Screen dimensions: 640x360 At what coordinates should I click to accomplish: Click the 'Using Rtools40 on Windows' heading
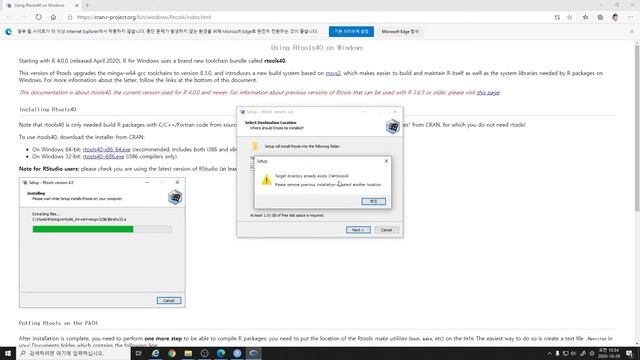[317, 48]
